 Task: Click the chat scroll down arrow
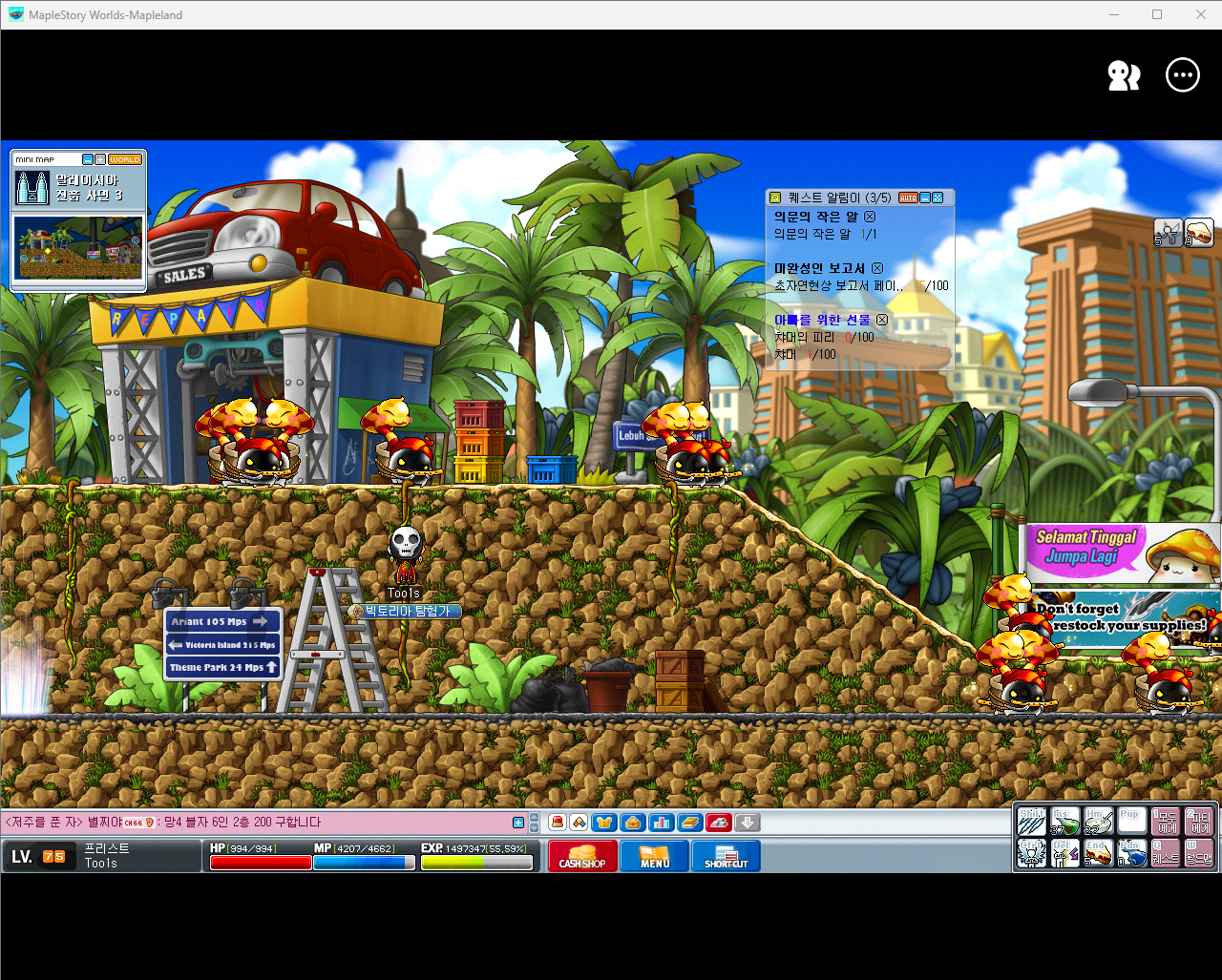click(535, 827)
